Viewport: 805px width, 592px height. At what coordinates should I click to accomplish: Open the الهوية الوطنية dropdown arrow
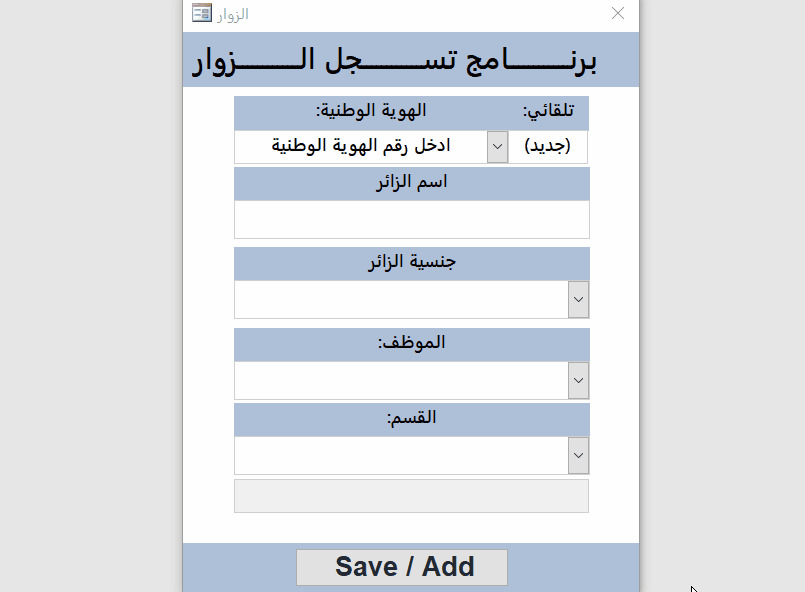(497, 146)
